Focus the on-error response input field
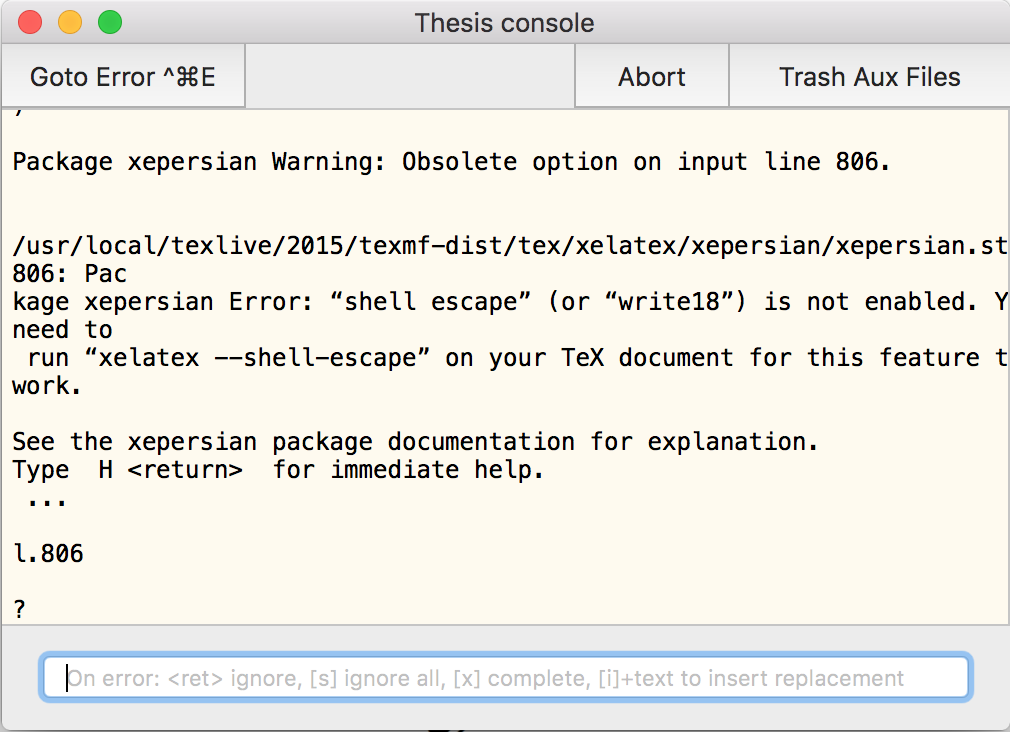 coord(505,678)
